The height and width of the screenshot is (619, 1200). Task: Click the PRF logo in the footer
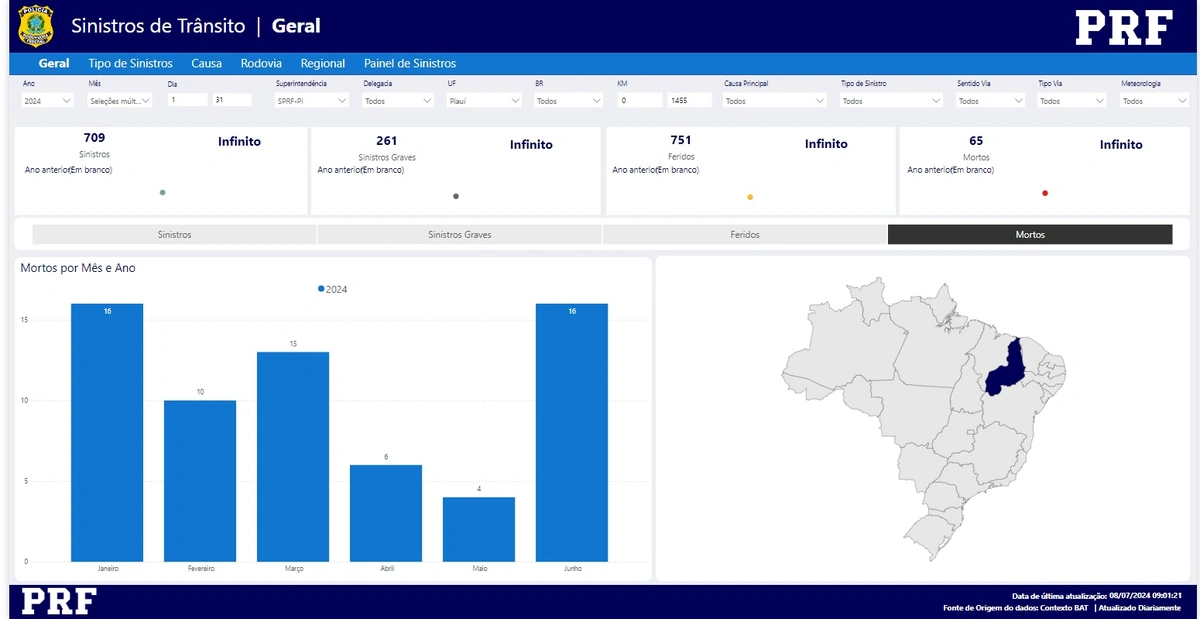pos(59,602)
